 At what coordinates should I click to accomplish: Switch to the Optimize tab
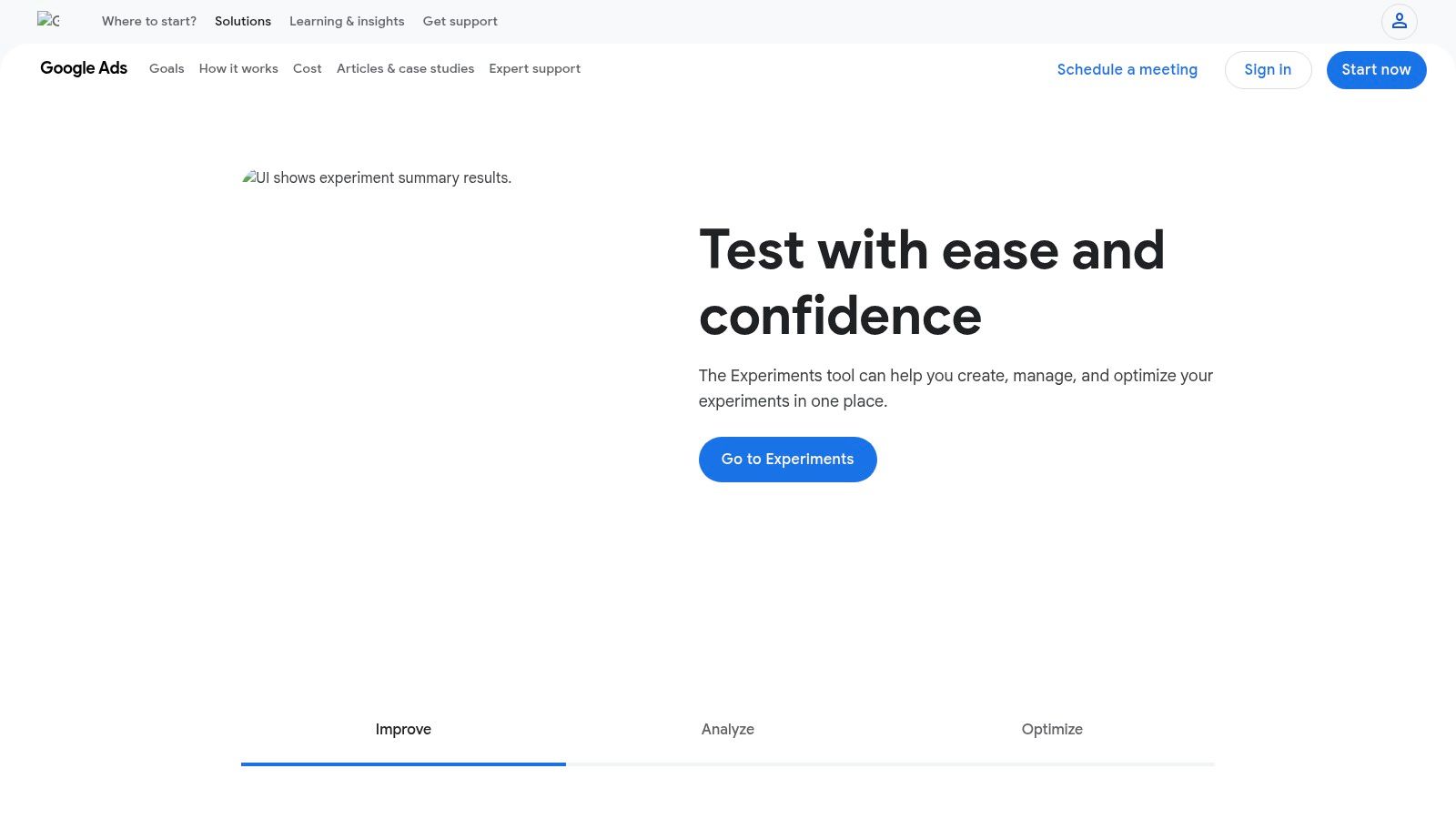coord(1052,729)
